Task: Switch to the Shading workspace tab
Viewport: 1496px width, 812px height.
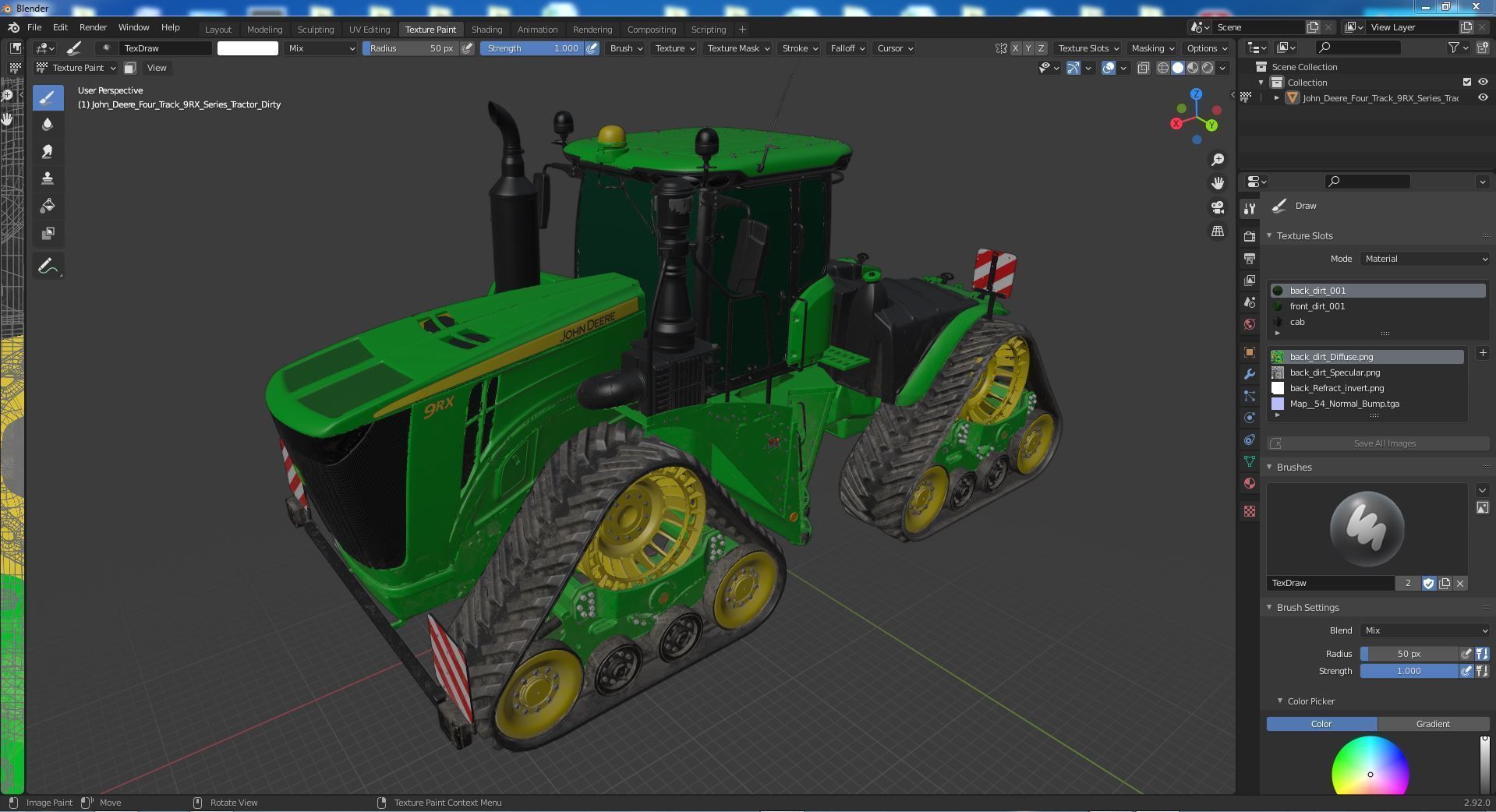Action: click(486, 30)
